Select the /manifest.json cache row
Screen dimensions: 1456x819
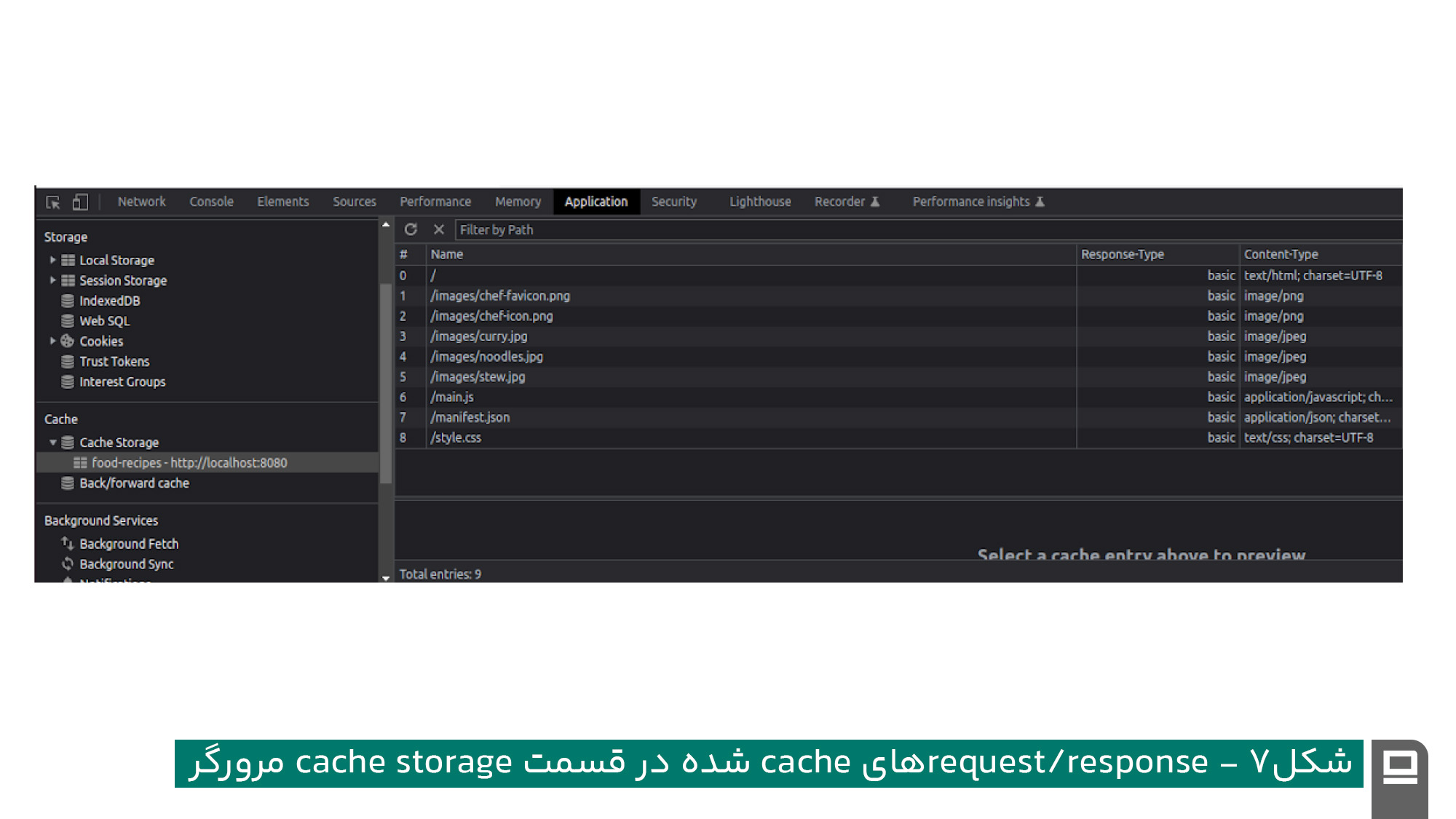[470, 417]
